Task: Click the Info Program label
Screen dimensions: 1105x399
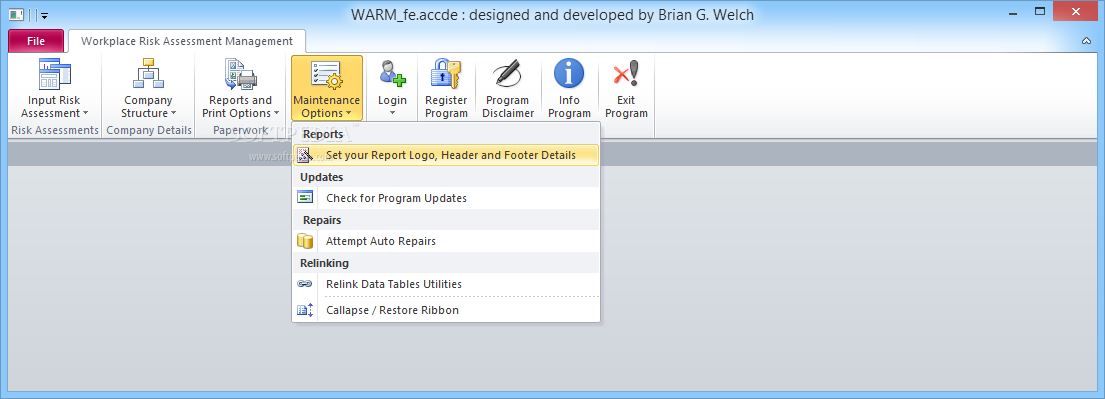Action: coord(569,106)
